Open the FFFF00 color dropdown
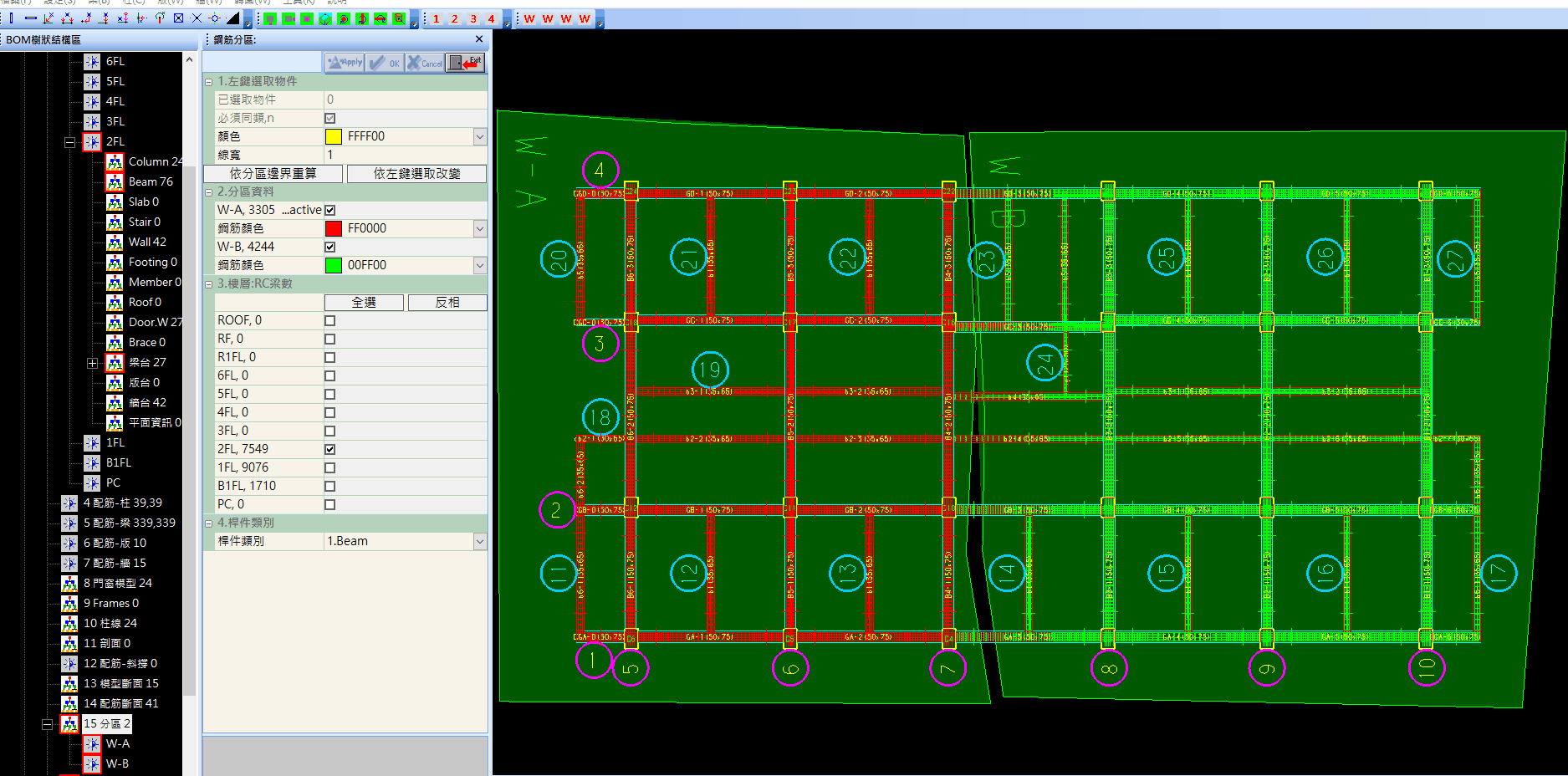 pyautogui.click(x=480, y=136)
